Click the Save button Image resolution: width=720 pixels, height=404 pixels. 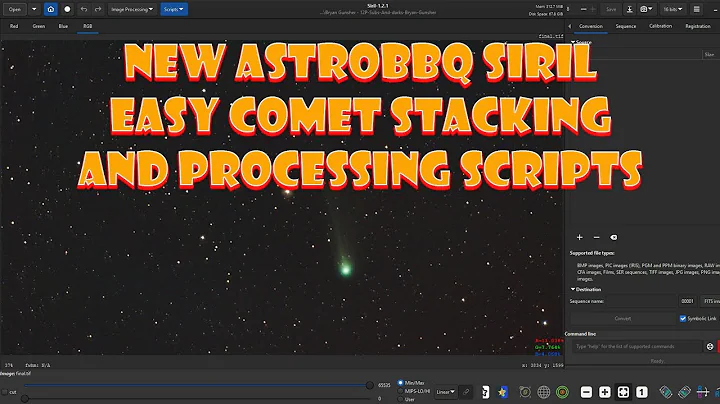(x=611, y=9)
